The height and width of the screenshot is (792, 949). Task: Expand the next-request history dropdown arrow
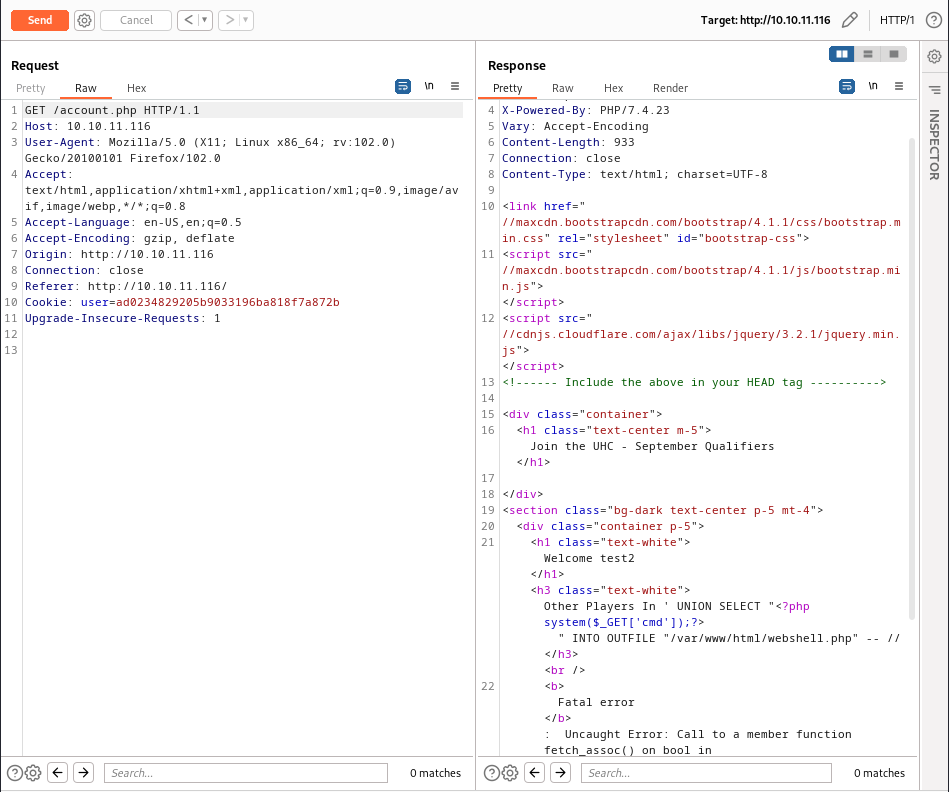pos(246,20)
